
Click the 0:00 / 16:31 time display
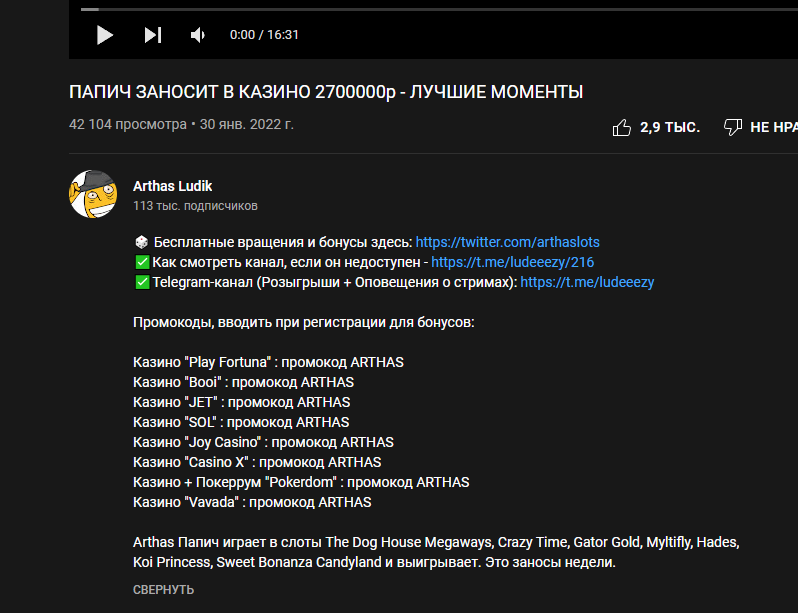click(264, 35)
